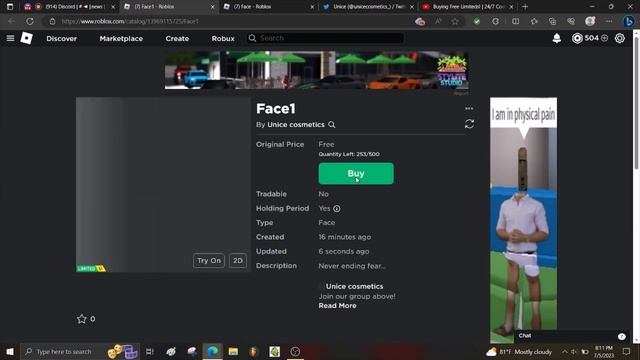The image size is (640, 360).
Task: Open Roblox settings gear
Action: (x=620, y=38)
